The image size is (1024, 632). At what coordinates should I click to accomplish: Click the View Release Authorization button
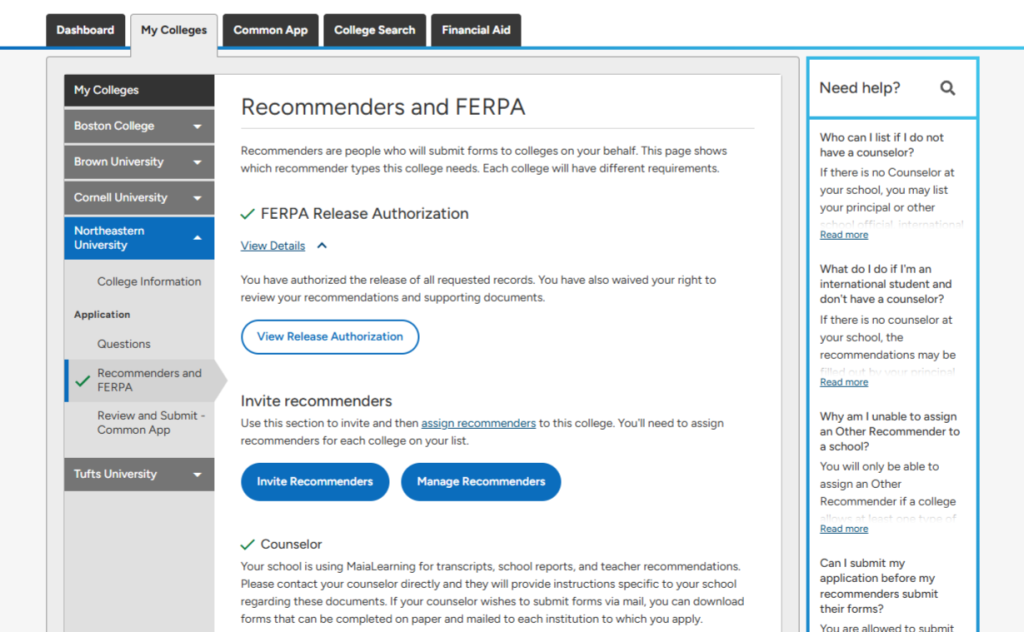pos(330,337)
